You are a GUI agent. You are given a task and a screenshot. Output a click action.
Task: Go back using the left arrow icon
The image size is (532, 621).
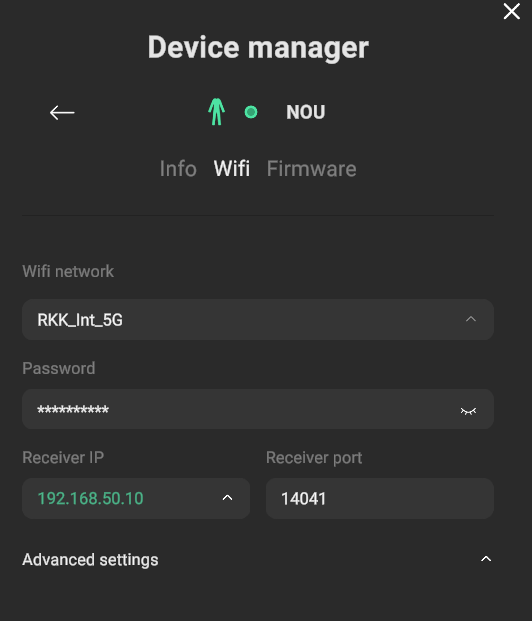coord(62,112)
